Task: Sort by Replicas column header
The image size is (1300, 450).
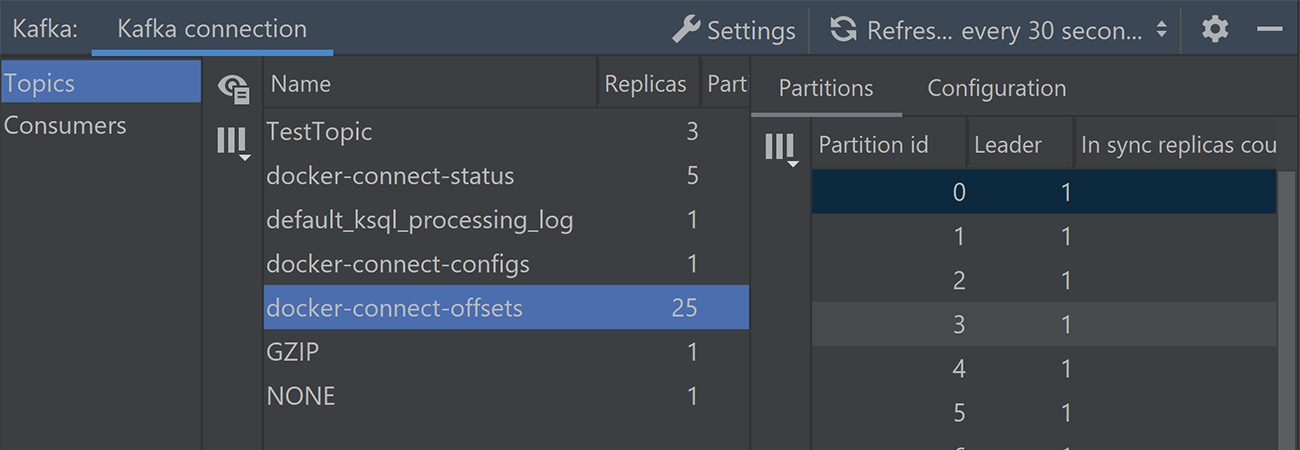Action: [x=648, y=84]
